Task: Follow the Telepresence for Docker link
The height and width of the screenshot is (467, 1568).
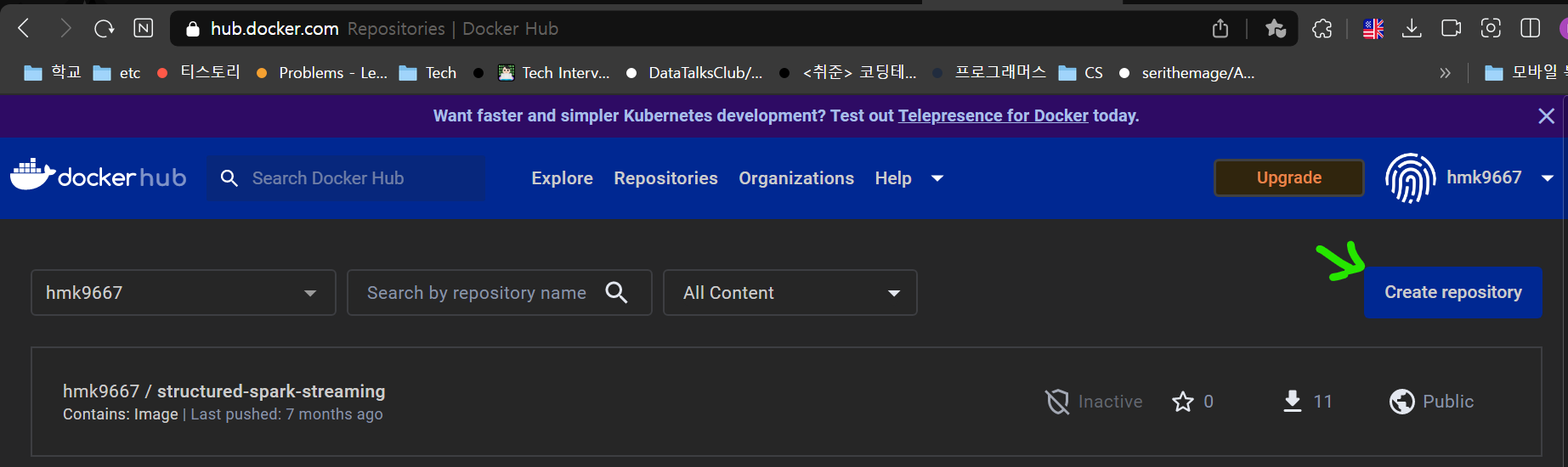Action: [x=993, y=115]
